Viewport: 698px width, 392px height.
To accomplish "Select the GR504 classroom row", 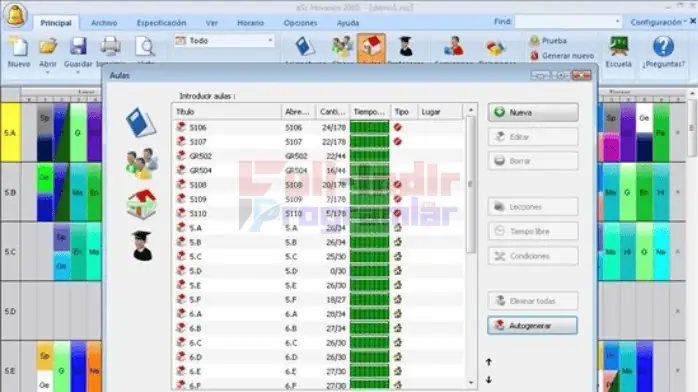I will [318, 170].
